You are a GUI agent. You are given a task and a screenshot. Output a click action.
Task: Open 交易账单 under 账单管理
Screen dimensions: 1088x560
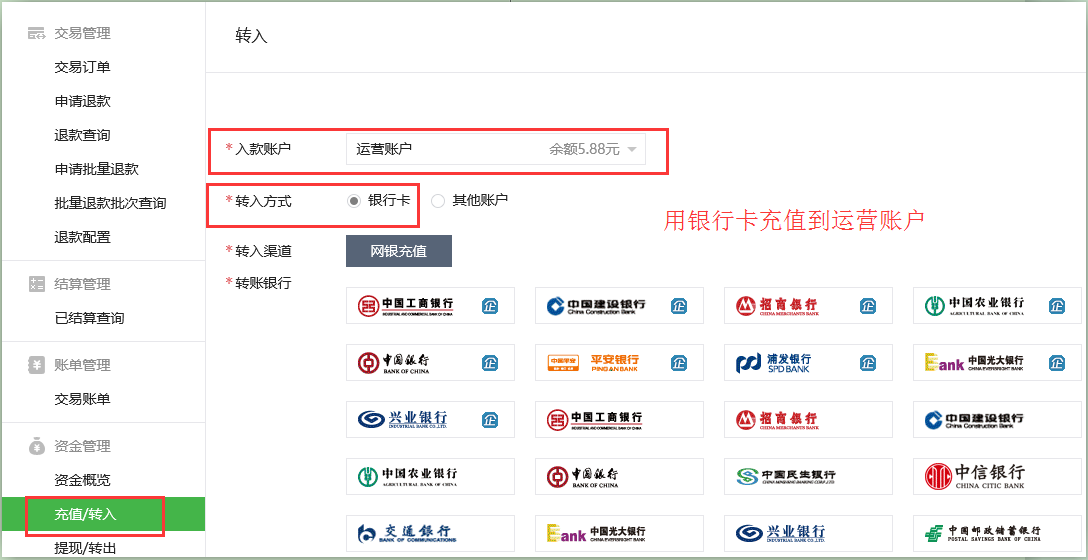coord(83,400)
